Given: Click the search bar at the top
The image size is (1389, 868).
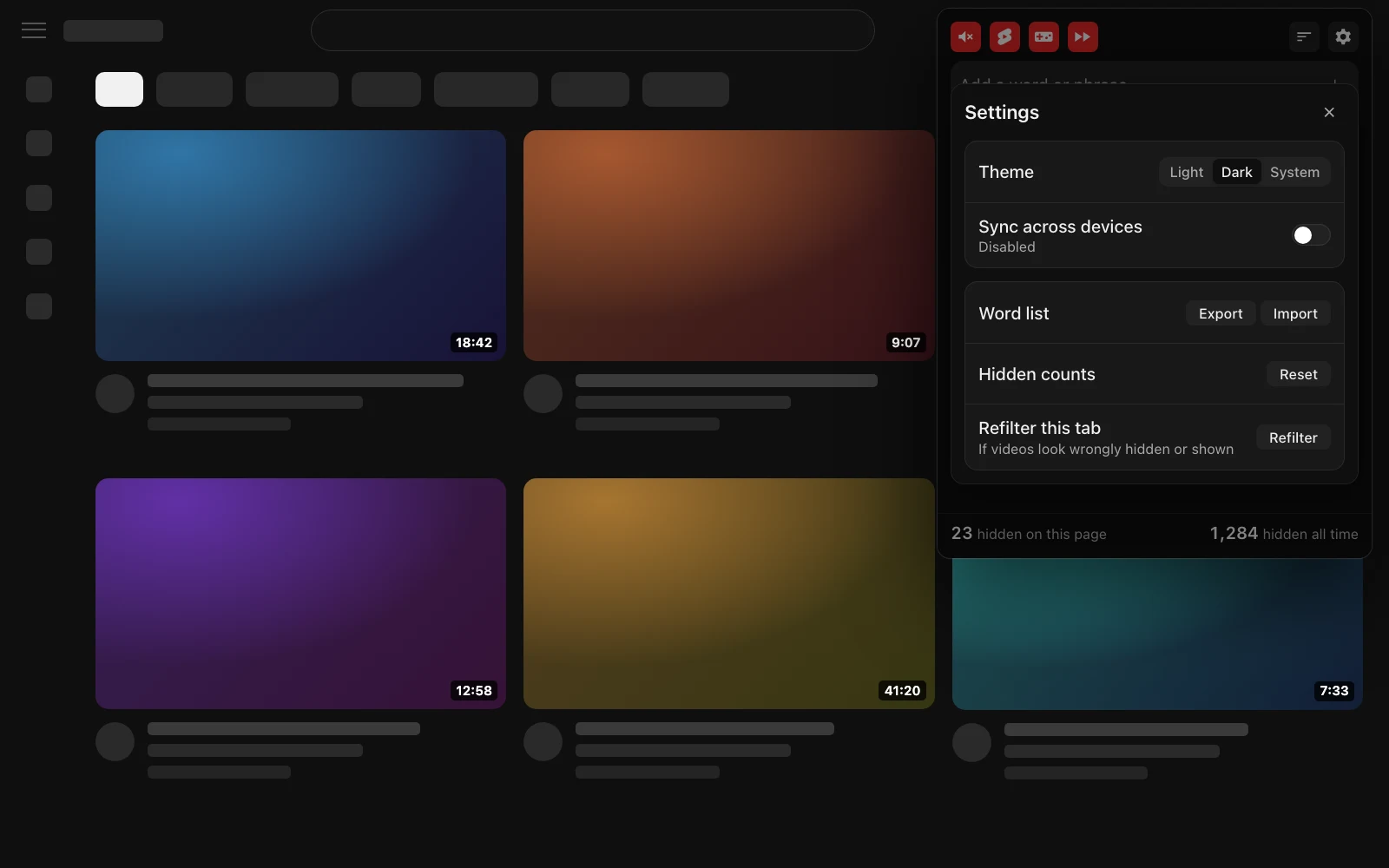Looking at the screenshot, I should [x=593, y=30].
